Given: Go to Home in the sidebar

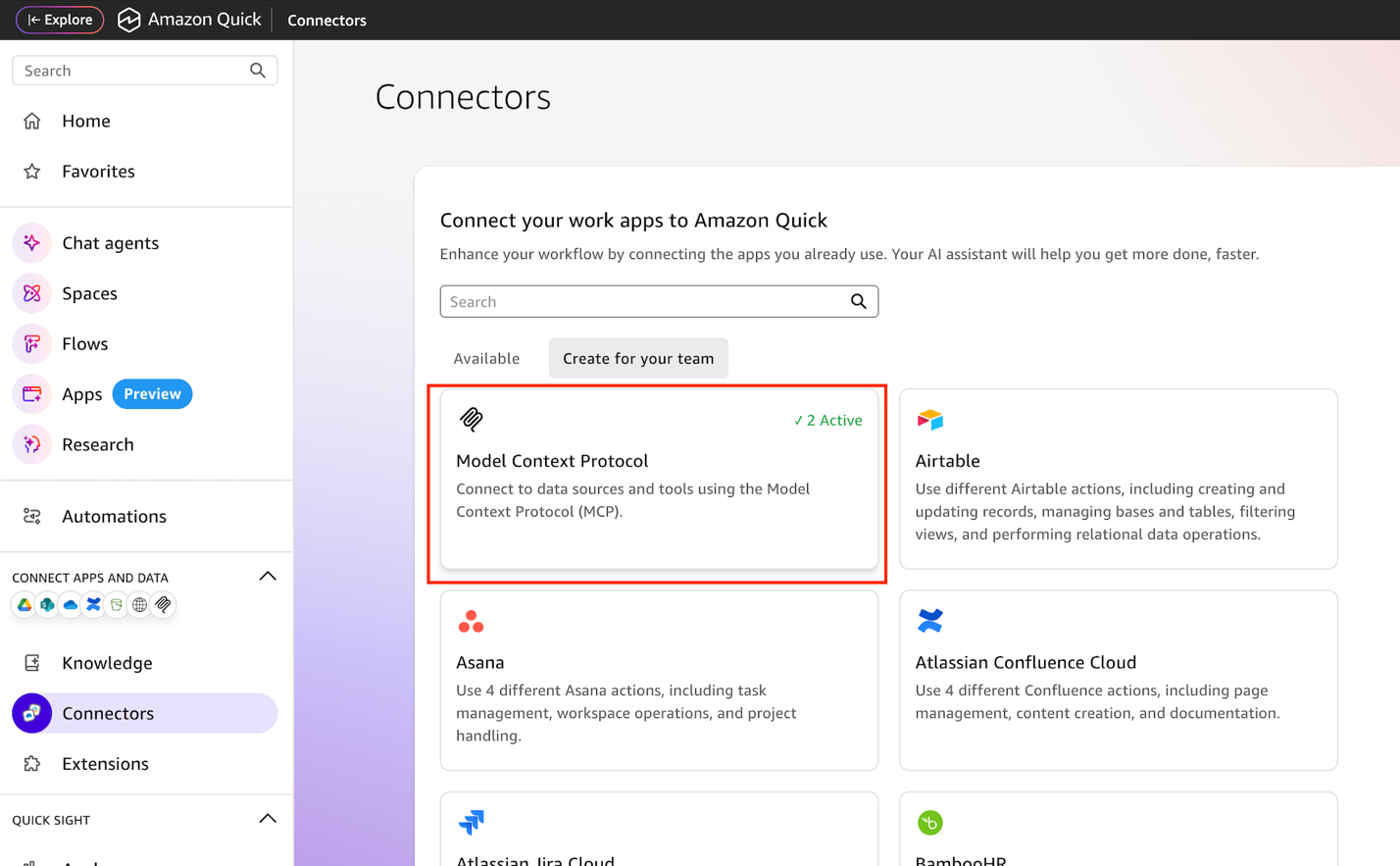Looking at the screenshot, I should [x=86, y=121].
